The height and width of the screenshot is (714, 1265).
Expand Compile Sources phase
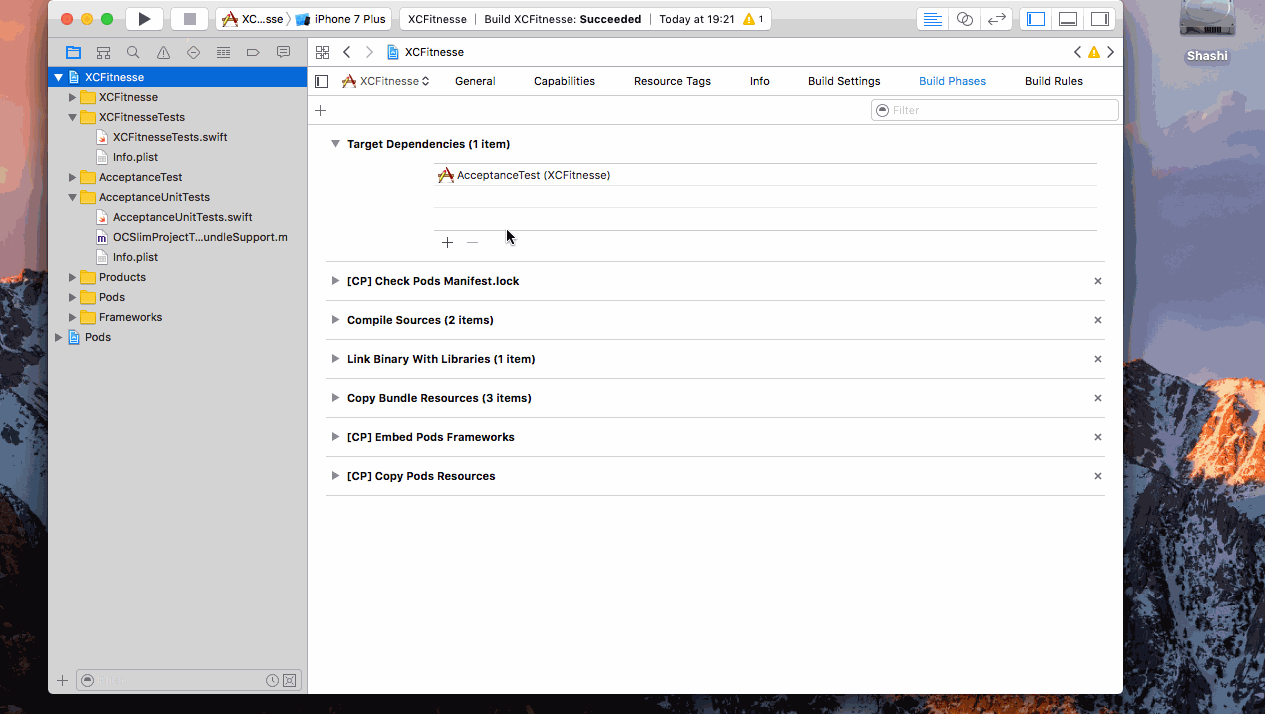click(x=336, y=320)
